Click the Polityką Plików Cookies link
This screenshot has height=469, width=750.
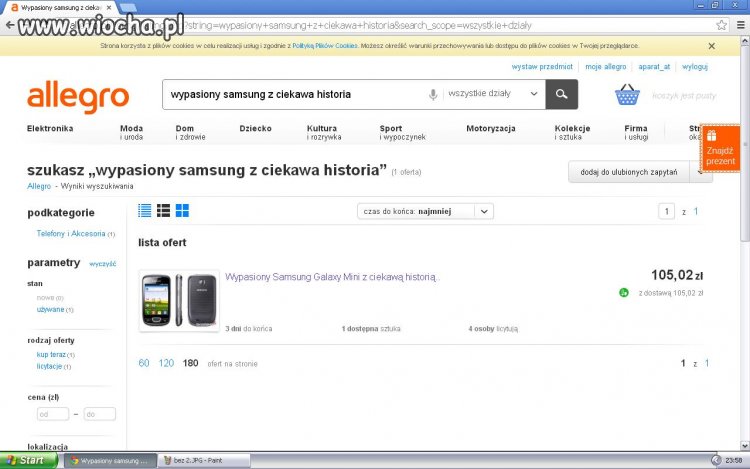[x=325, y=46]
